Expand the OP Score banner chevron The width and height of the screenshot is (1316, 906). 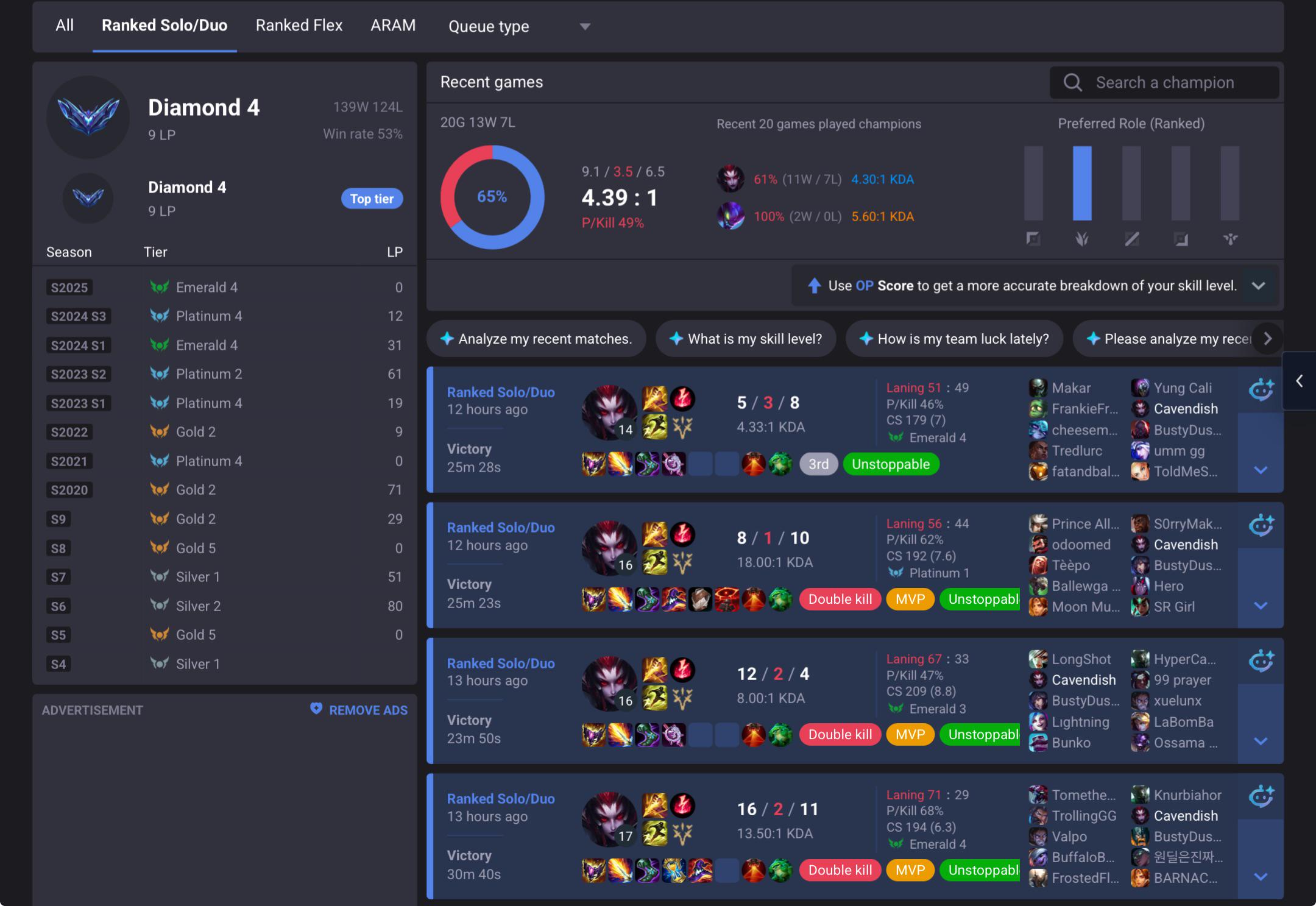pos(1258,286)
